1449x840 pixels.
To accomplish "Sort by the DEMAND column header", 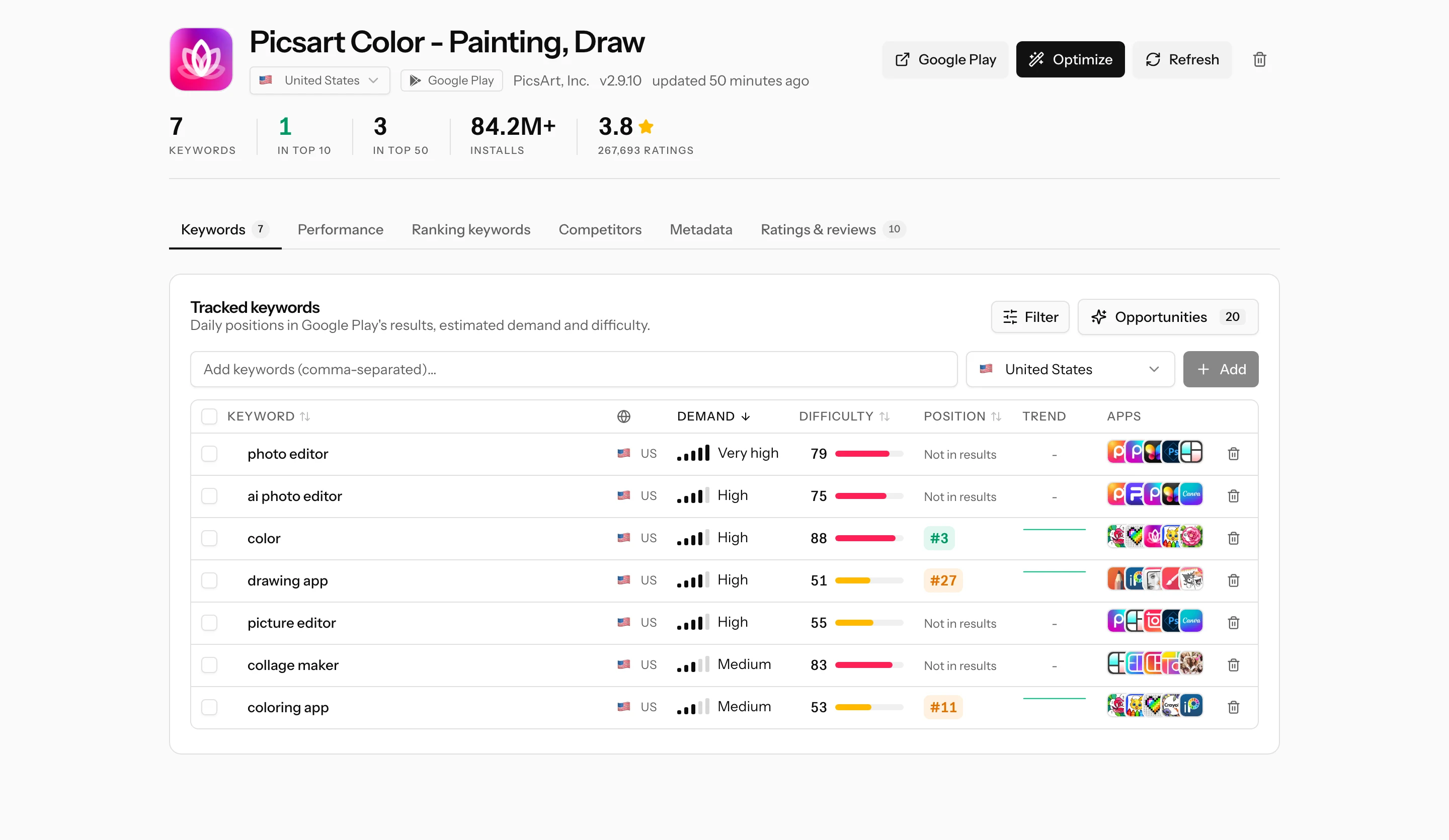I will coord(713,416).
